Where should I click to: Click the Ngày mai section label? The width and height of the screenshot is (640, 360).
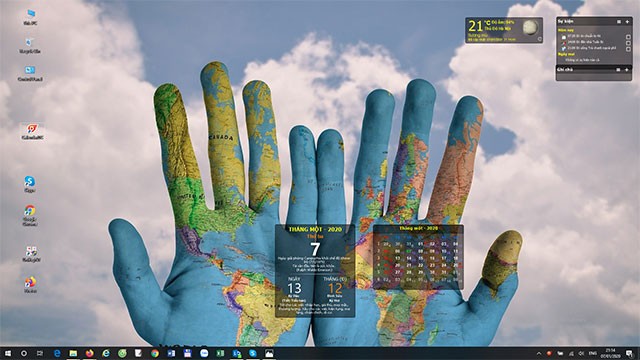[566, 54]
